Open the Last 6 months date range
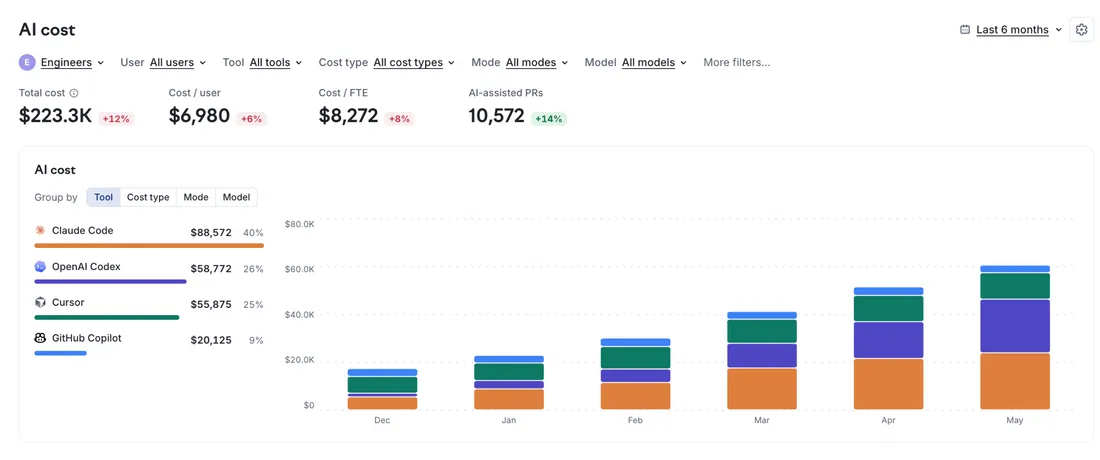 1019,29
